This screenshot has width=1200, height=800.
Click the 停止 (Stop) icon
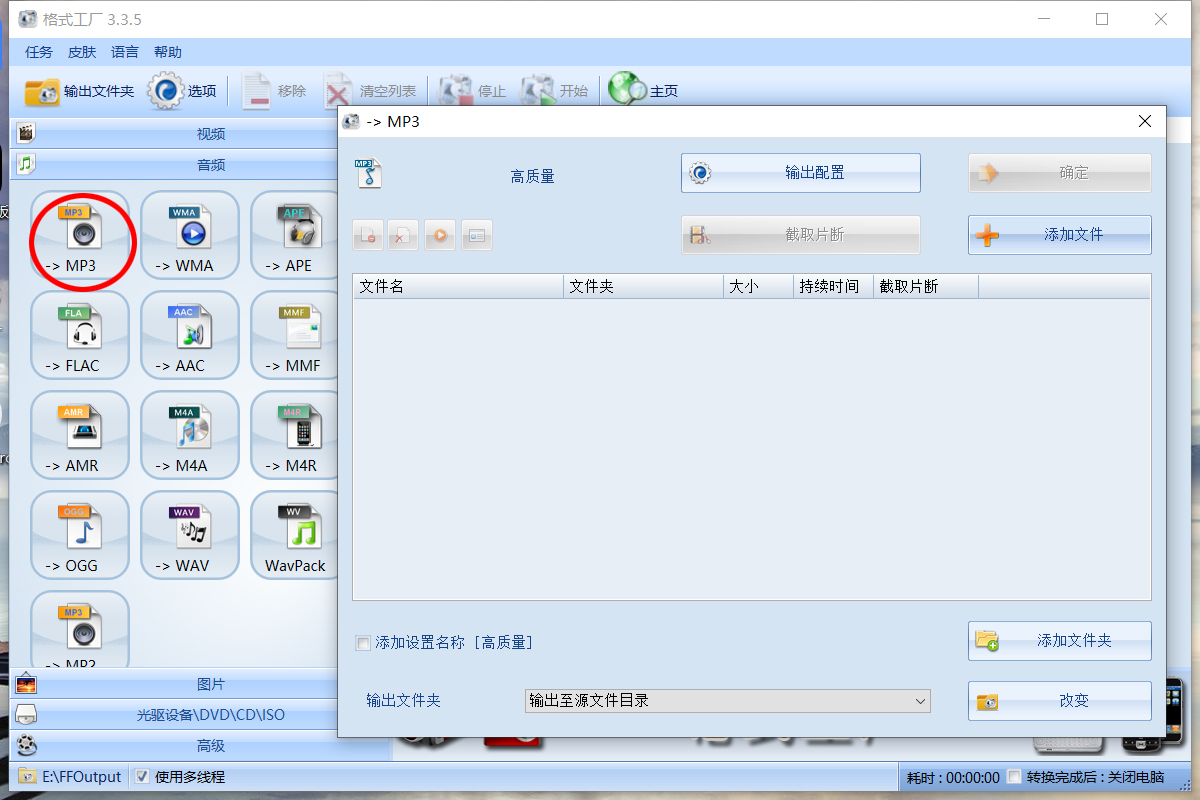point(457,89)
